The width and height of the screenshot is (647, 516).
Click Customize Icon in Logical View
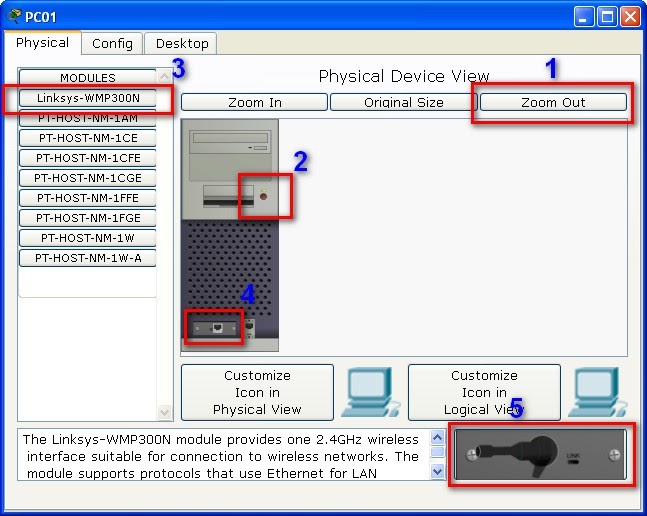click(x=484, y=392)
